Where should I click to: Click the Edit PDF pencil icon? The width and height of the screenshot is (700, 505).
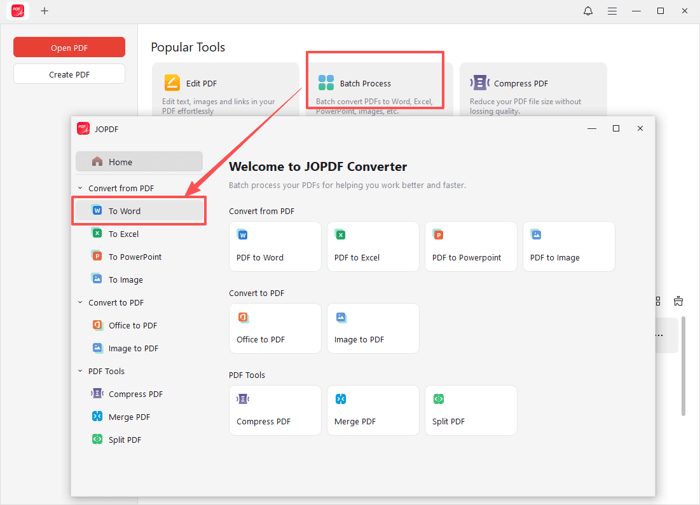click(172, 83)
